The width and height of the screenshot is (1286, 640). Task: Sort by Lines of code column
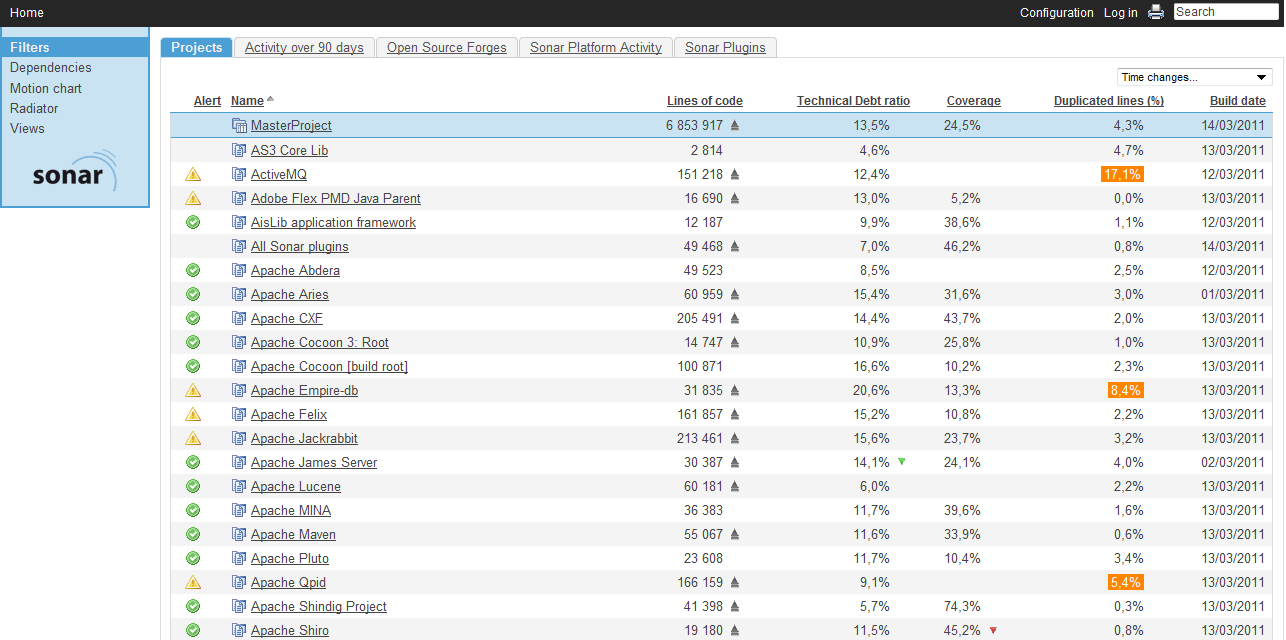(704, 101)
